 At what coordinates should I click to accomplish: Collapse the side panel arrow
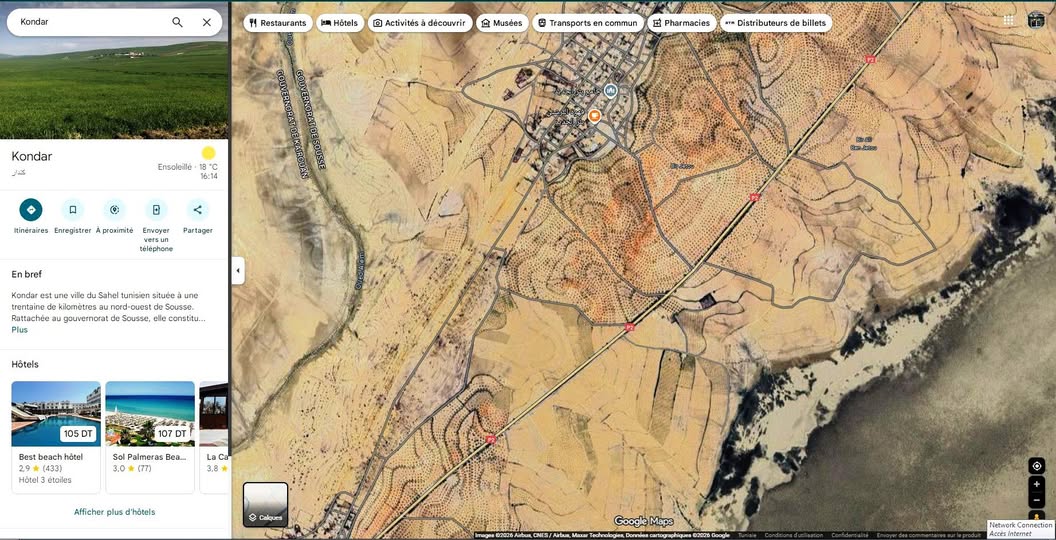coord(238,271)
